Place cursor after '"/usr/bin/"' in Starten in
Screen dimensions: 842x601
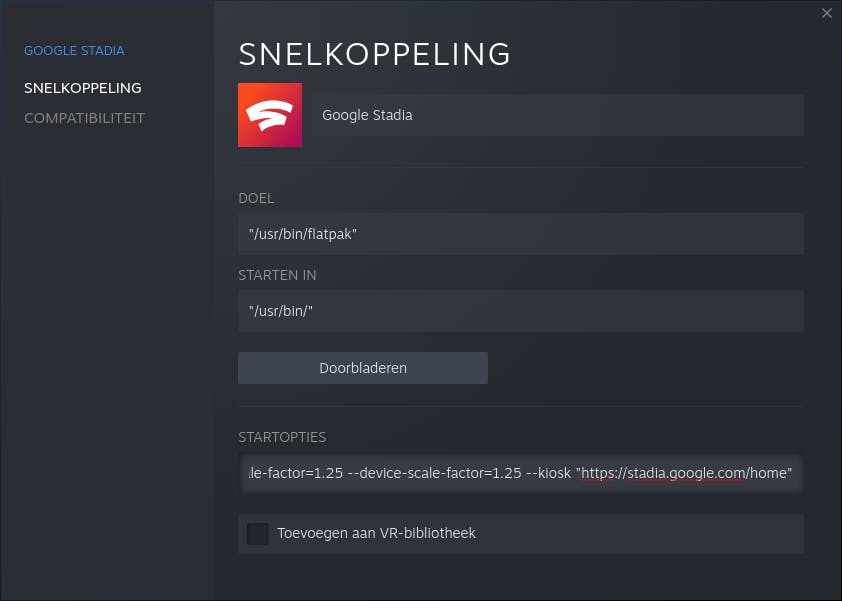click(x=314, y=311)
